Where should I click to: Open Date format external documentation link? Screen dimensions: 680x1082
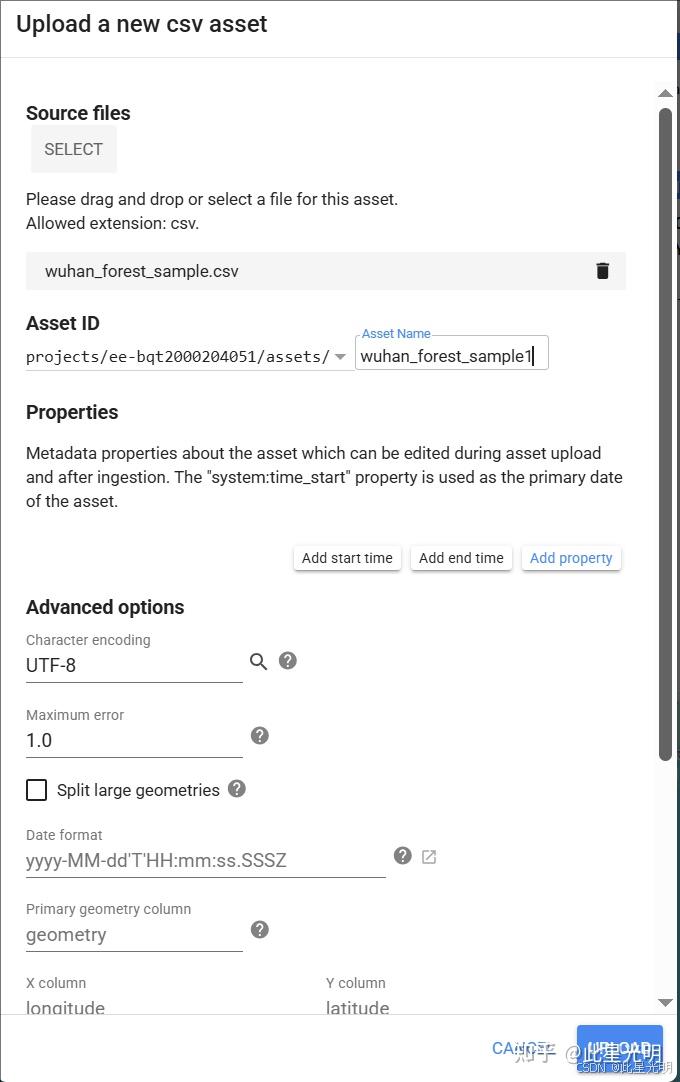429,856
